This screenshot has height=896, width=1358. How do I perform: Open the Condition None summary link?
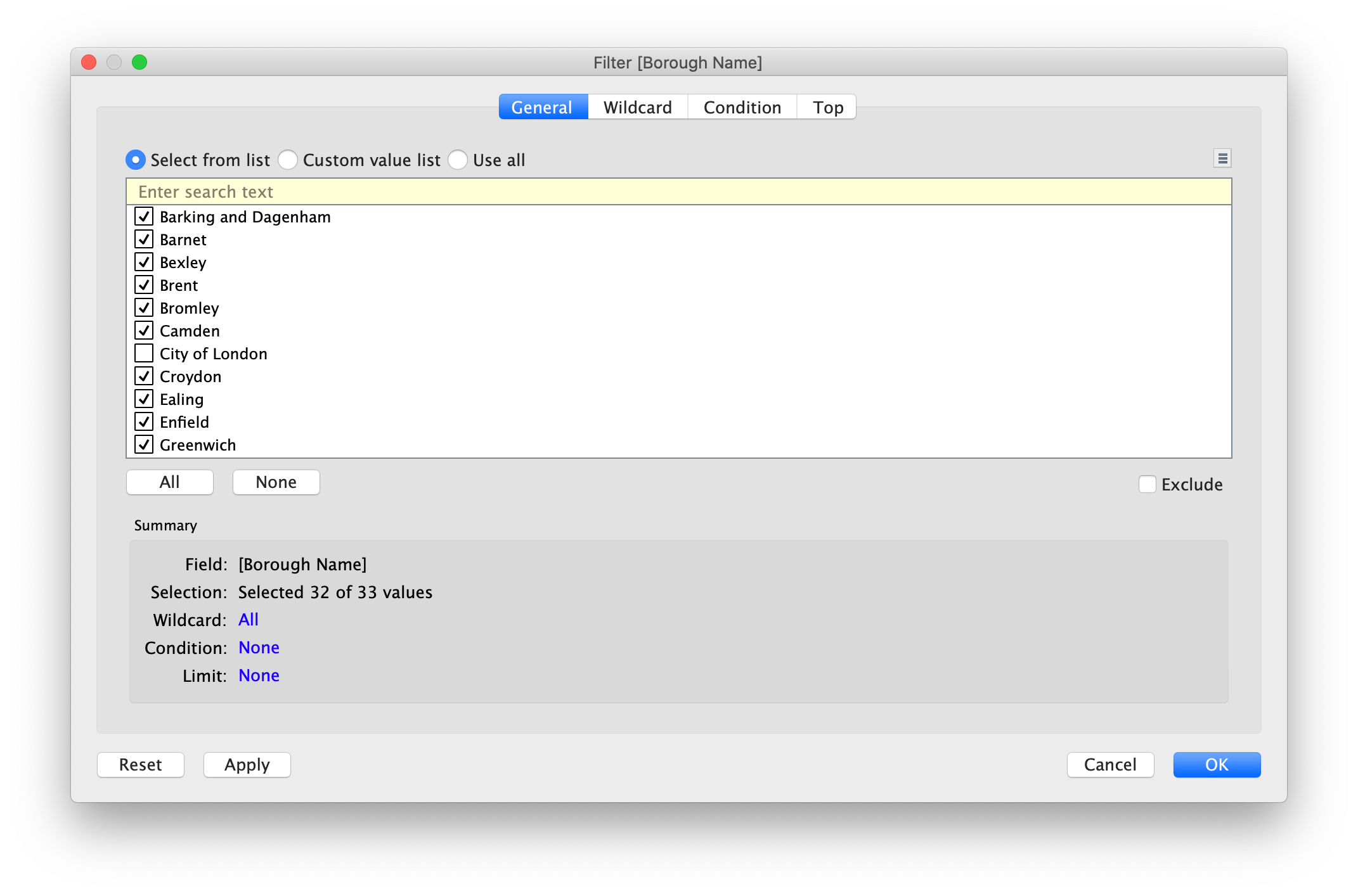coord(259,648)
